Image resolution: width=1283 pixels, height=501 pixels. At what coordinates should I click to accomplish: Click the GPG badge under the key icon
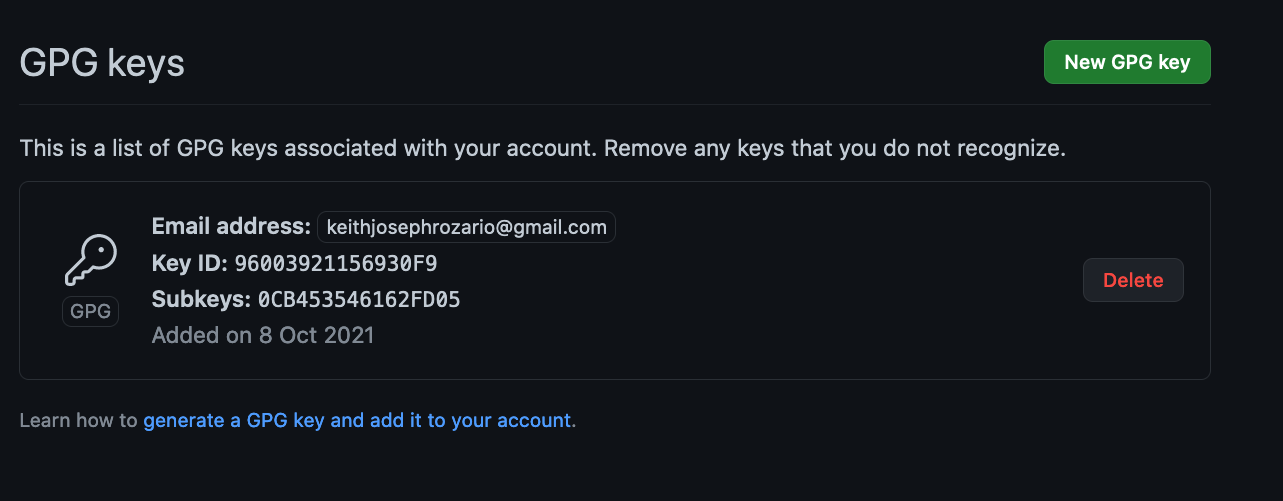click(90, 311)
